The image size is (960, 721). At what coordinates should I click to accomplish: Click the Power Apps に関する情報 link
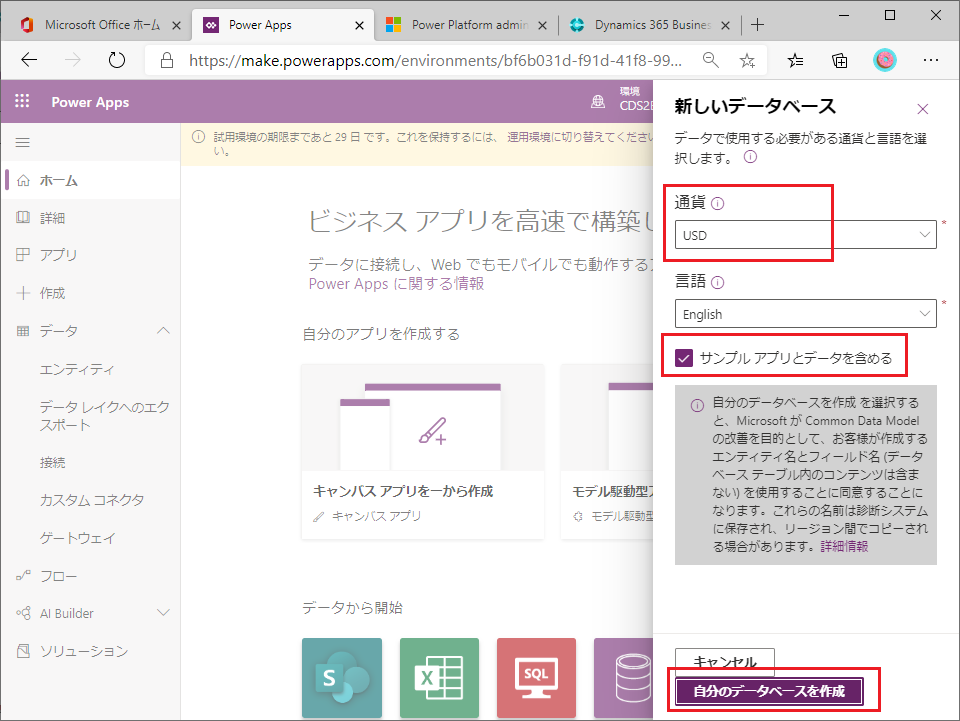click(x=396, y=283)
